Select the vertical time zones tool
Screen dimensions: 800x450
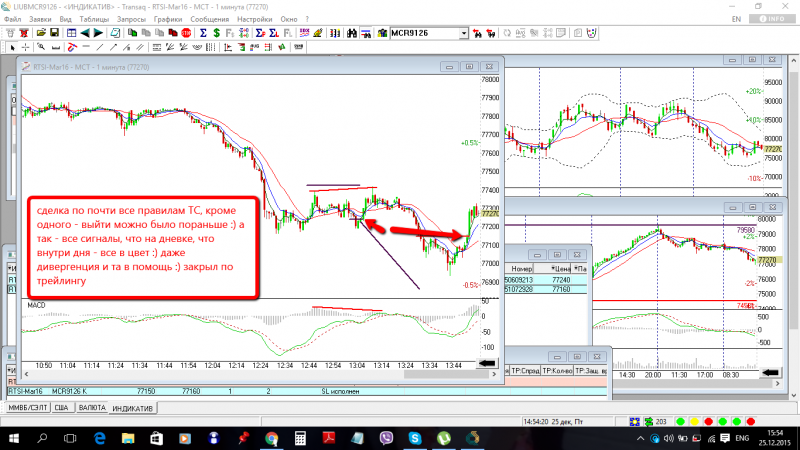(210, 47)
